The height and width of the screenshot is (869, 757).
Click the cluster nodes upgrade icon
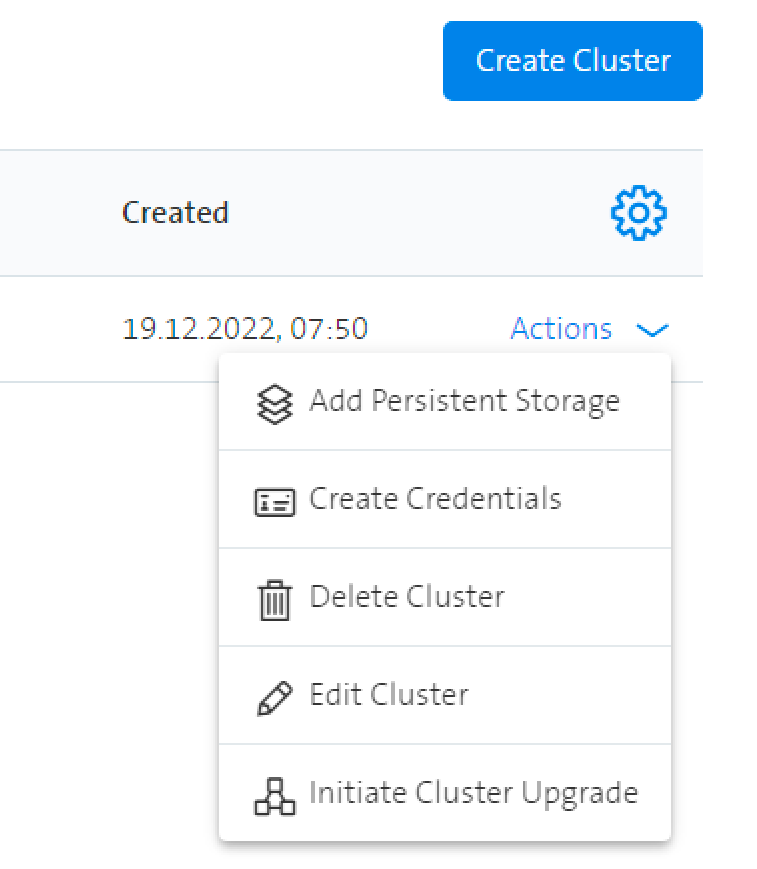coord(275,796)
